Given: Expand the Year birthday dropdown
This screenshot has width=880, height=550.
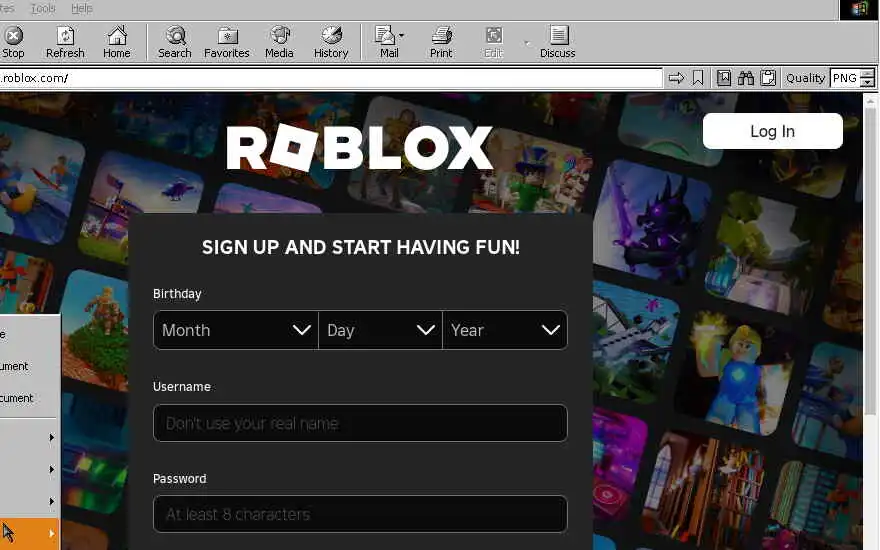Looking at the screenshot, I should (505, 330).
